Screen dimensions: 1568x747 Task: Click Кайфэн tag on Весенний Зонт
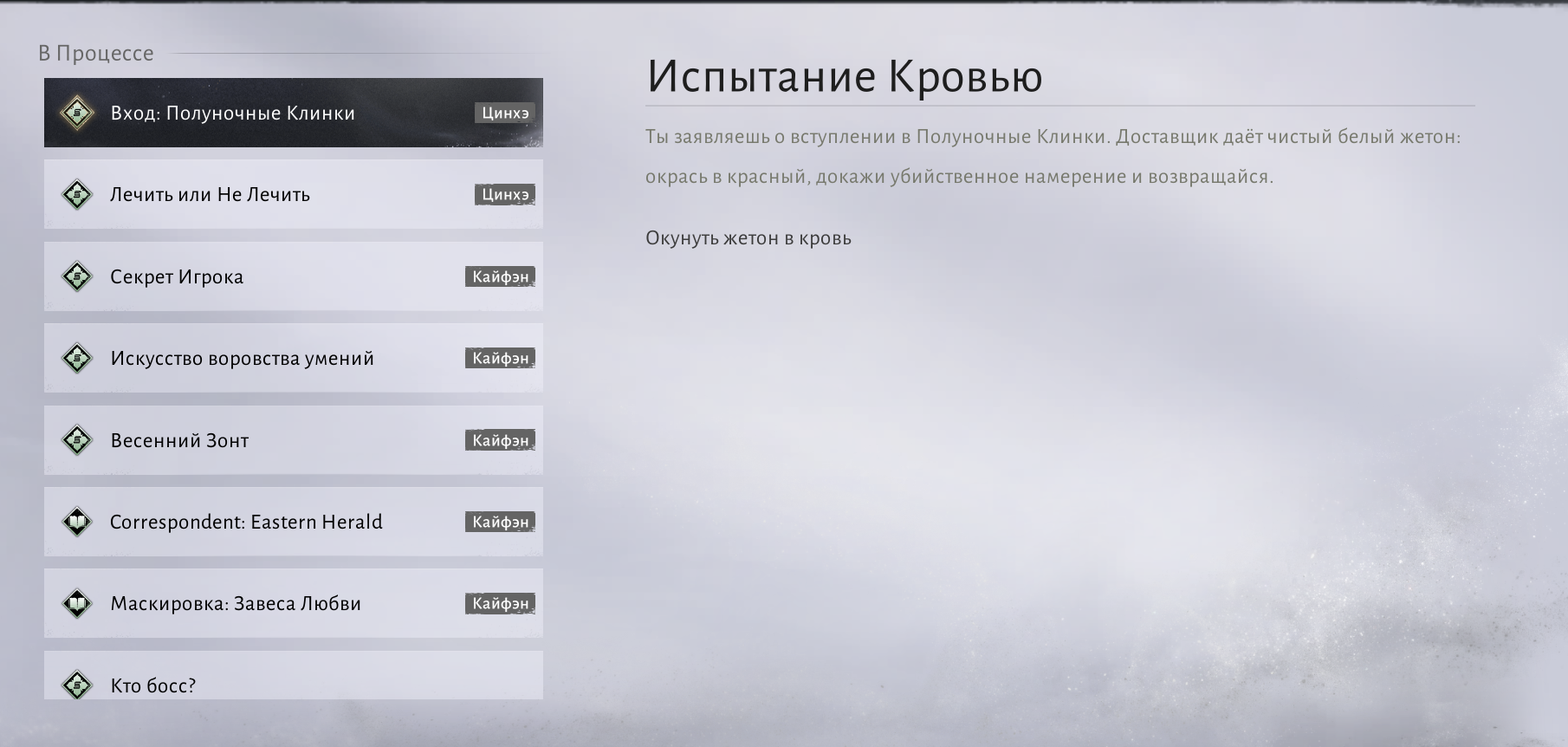click(x=501, y=440)
